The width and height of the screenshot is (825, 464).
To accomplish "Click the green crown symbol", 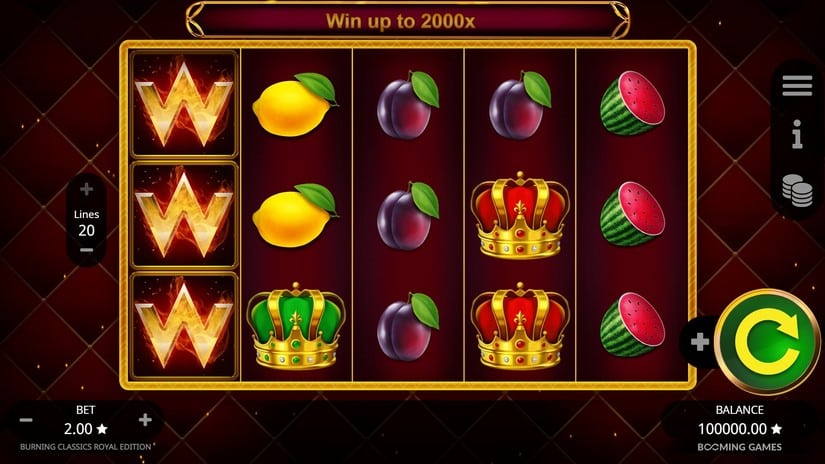I will 296,326.
